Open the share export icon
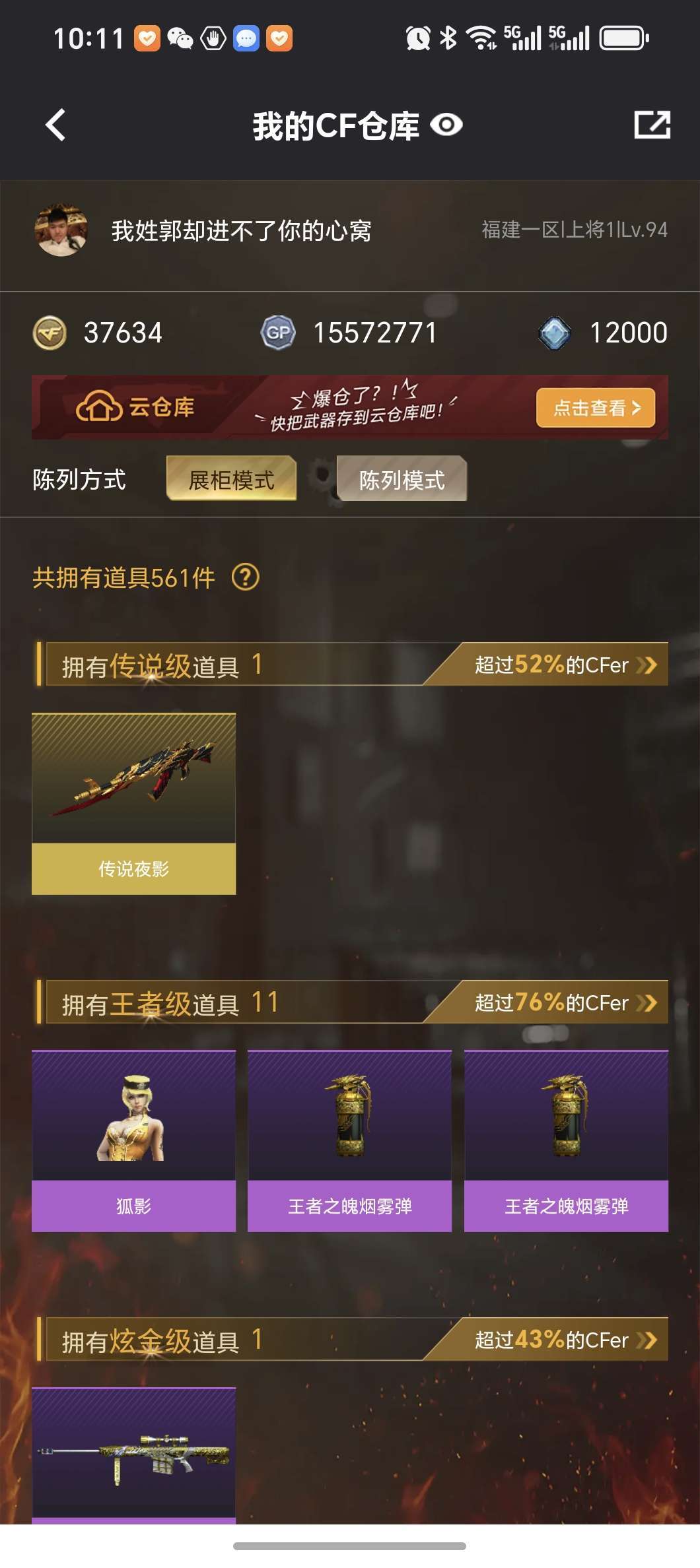 coord(652,125)
